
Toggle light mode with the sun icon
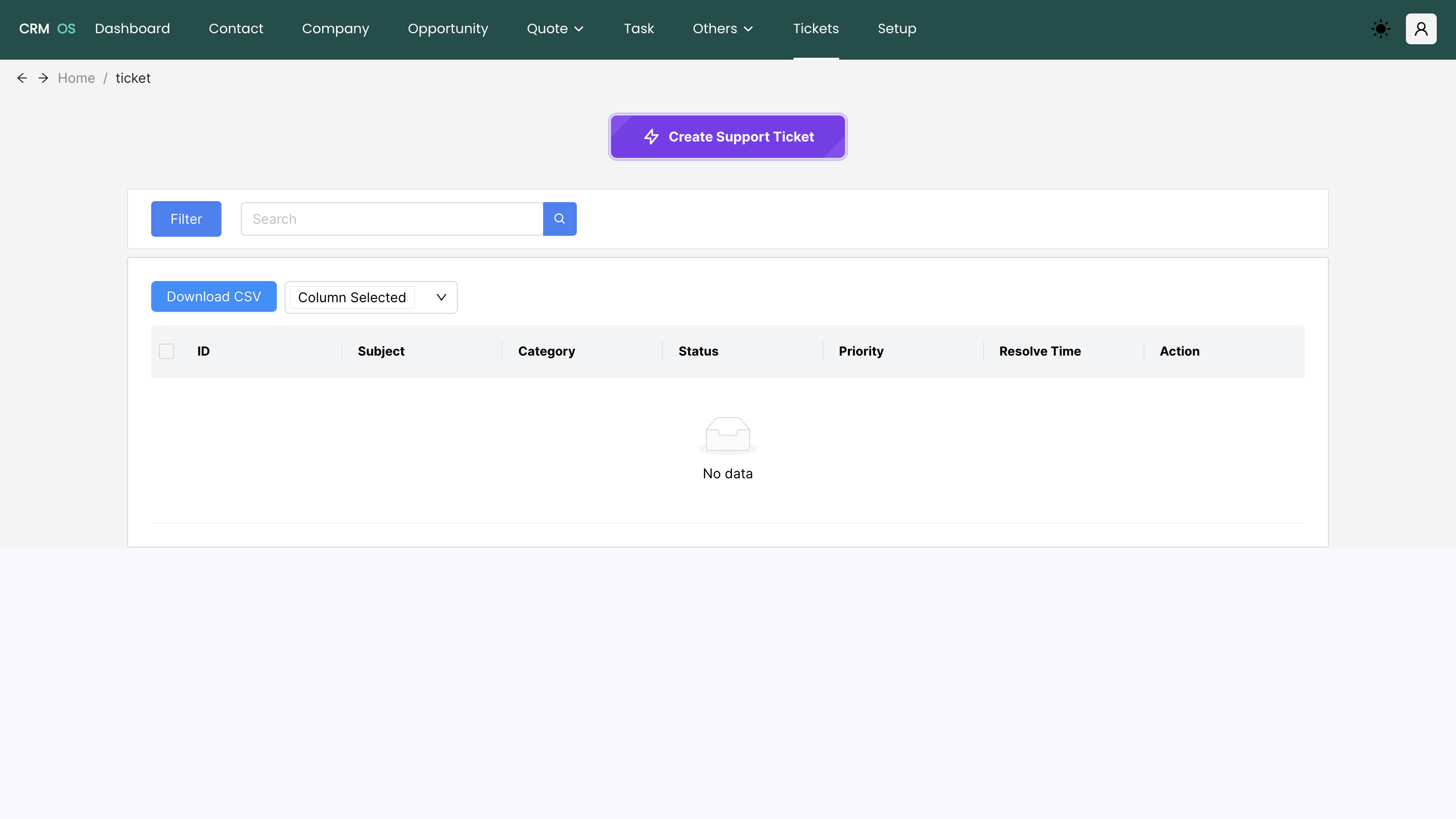(1380, 29)
